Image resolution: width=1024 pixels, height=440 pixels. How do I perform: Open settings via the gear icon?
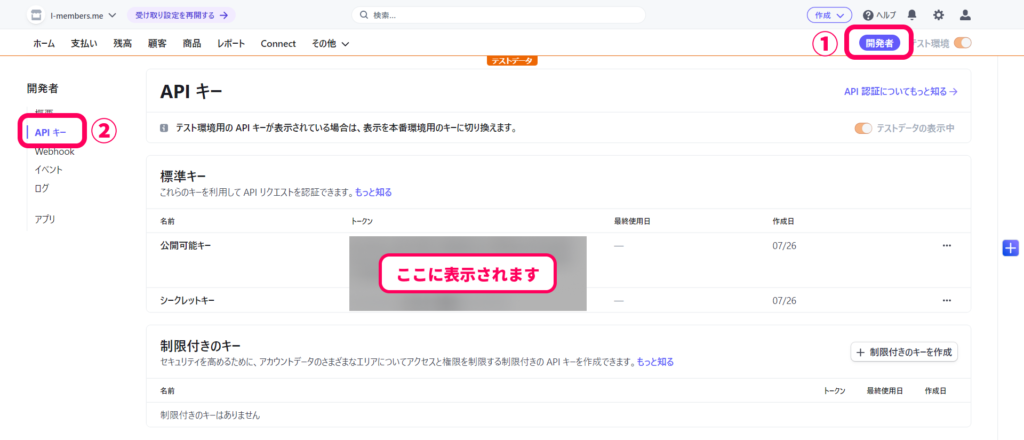coord(938,15)
